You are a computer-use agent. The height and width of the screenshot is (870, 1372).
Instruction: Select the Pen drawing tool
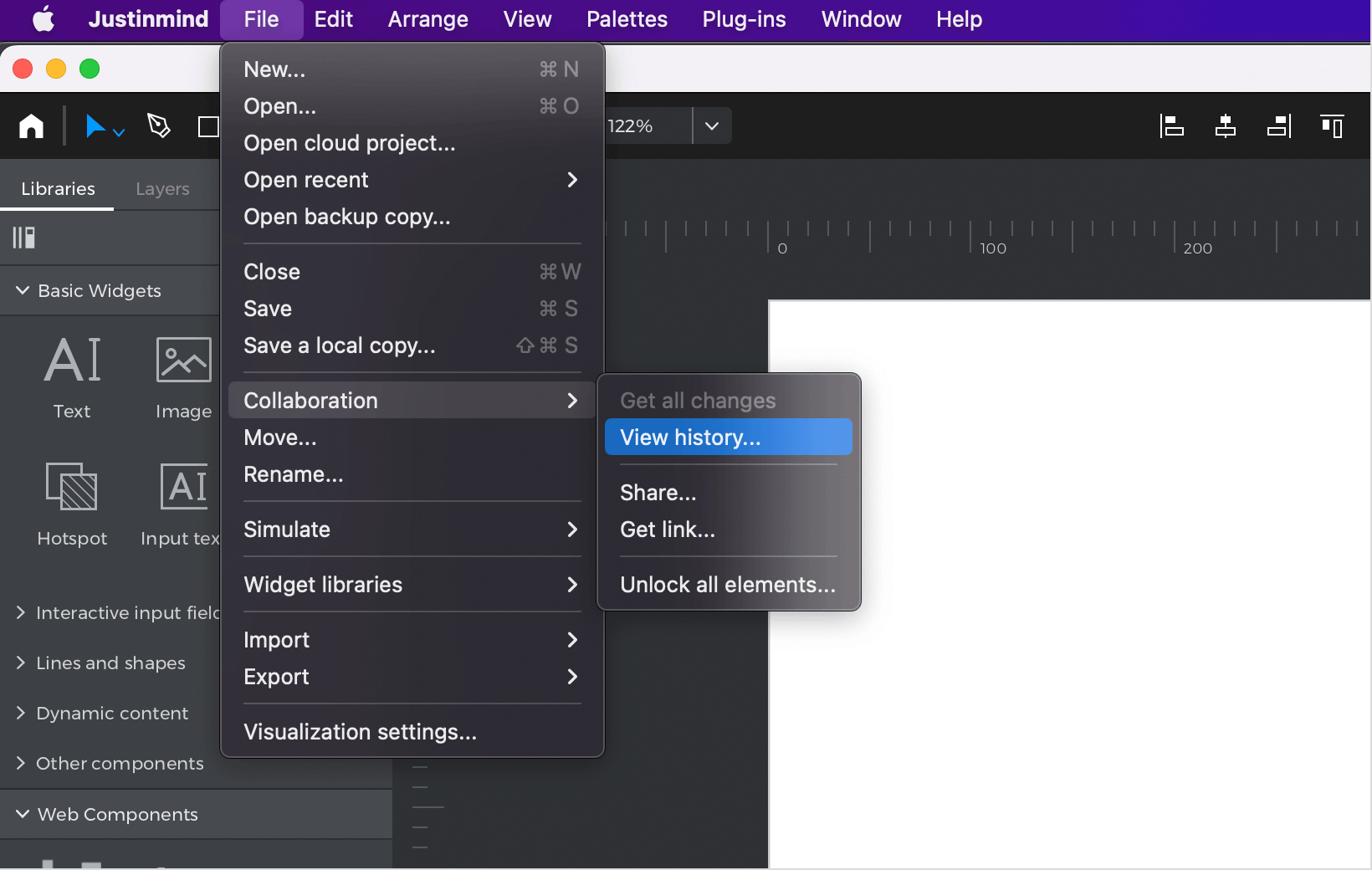pos(158,126)
